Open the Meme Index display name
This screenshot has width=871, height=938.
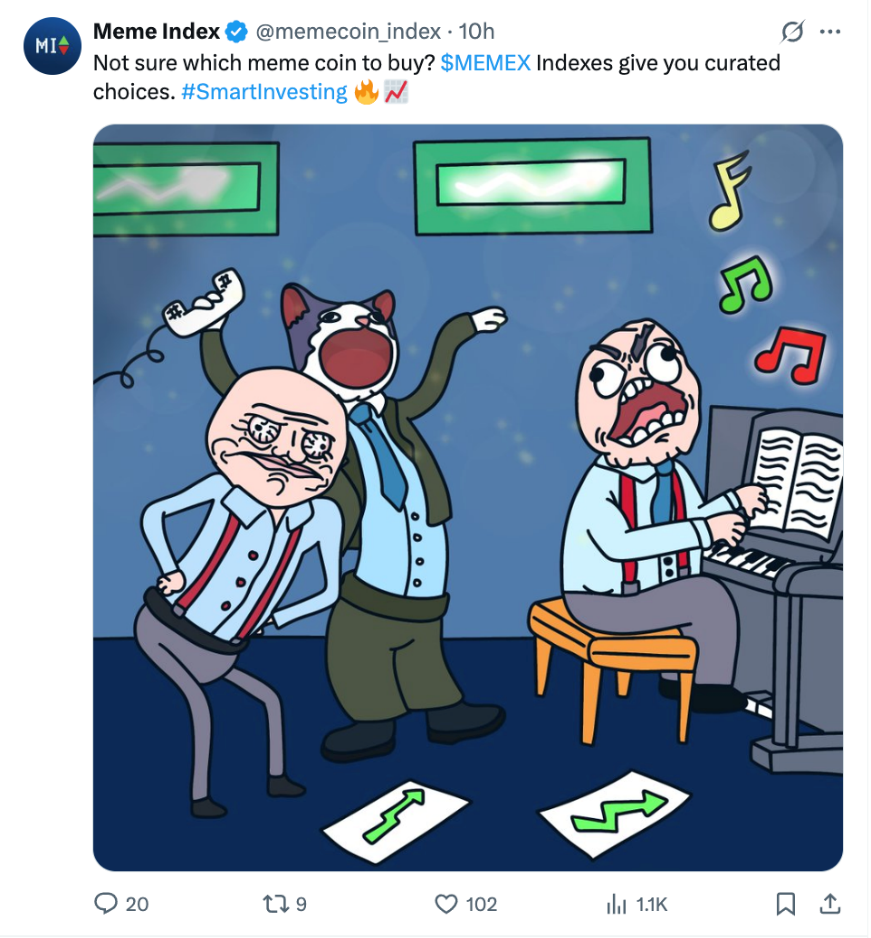click(x=157, y=31)
